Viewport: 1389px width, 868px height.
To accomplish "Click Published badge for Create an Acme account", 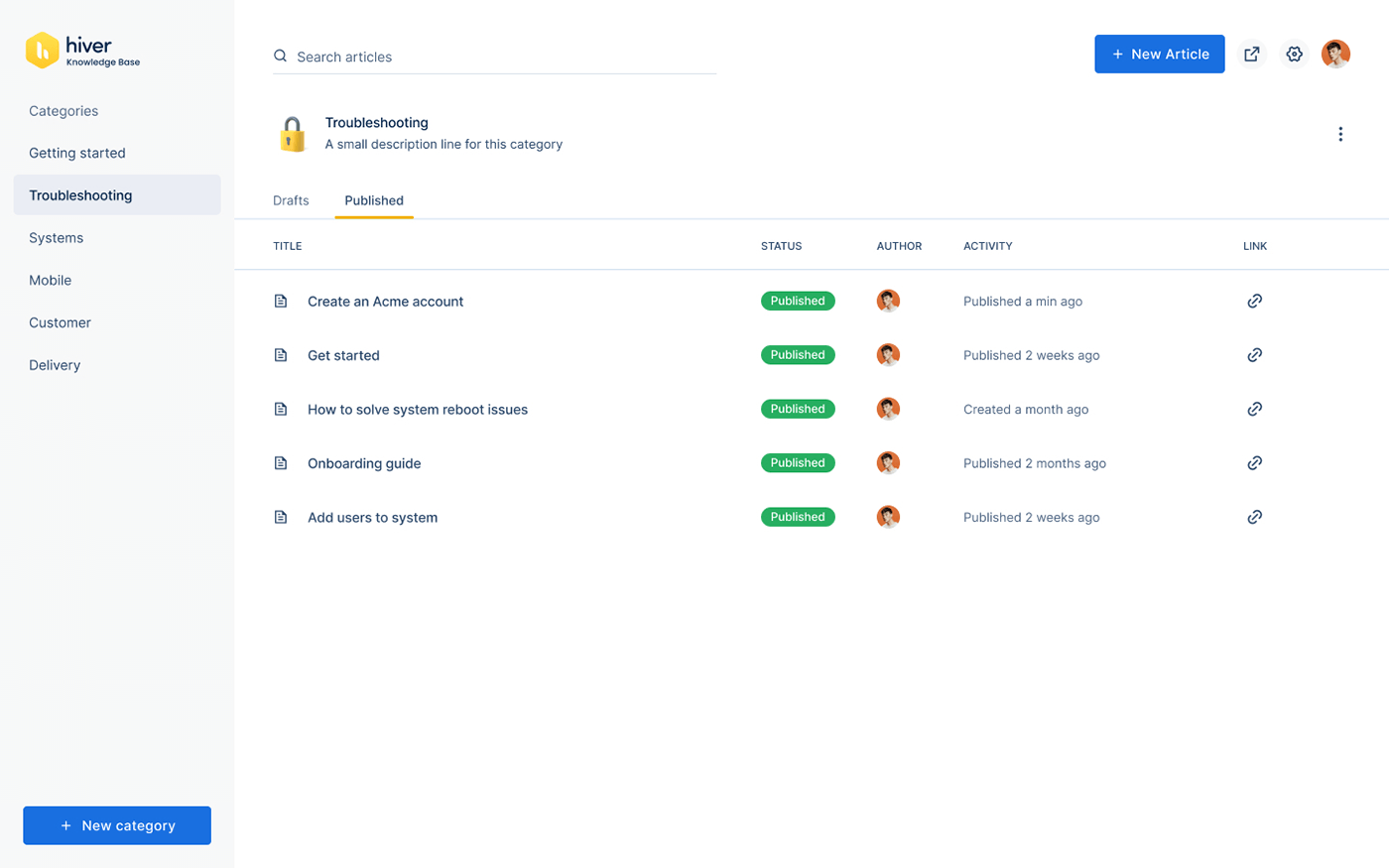I will pyautogui.click(x=798, y=301).
